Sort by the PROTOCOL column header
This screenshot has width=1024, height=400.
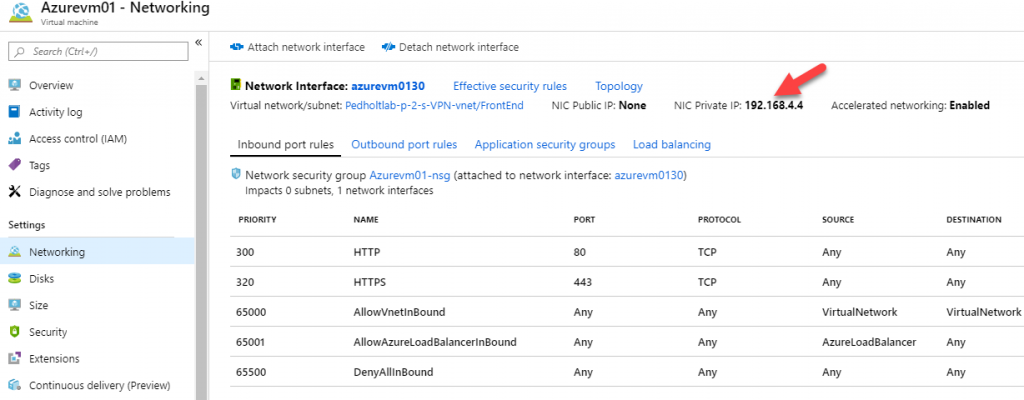[x=719, y=220]
